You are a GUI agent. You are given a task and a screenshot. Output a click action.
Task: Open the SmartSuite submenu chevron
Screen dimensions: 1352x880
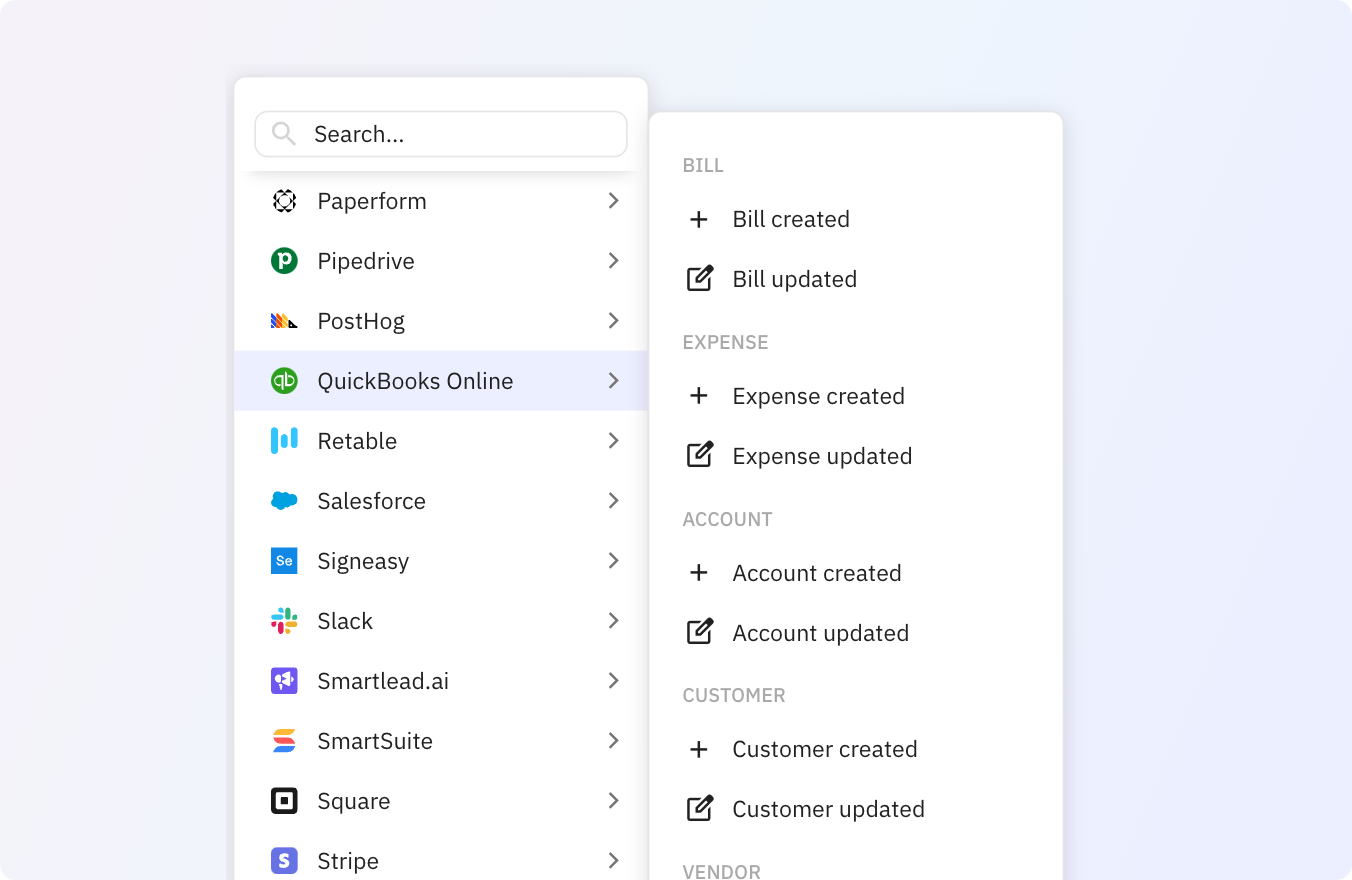point(614,741)
